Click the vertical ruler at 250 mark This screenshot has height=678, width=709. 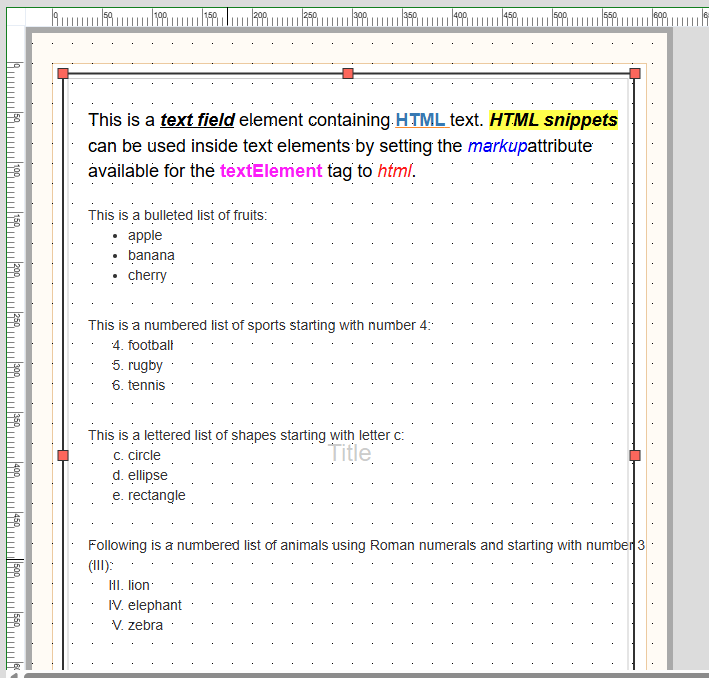coord(15,320)
